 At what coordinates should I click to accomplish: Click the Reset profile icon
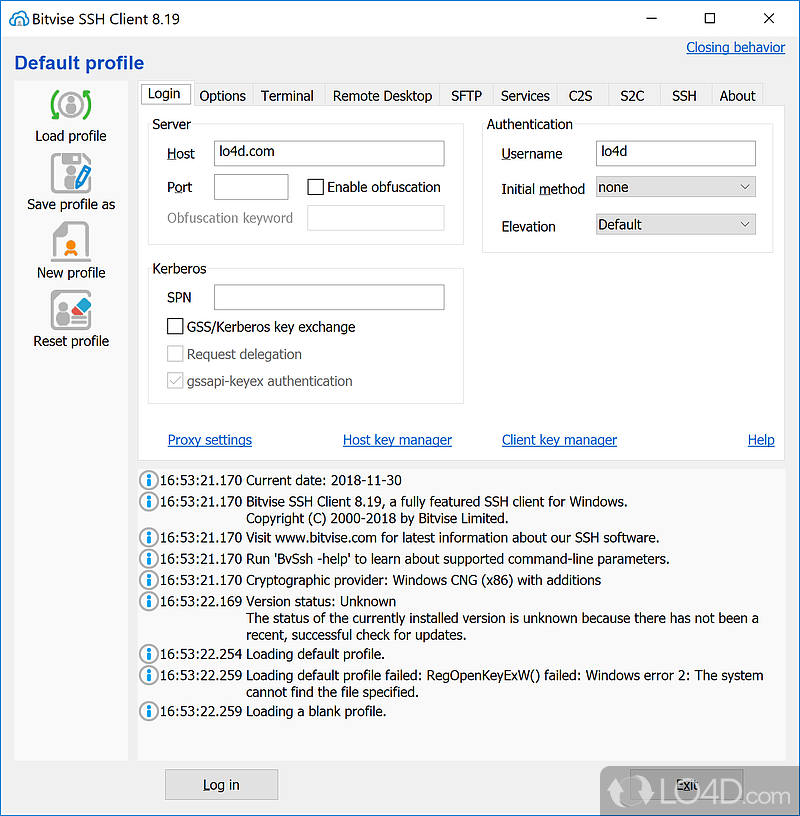(71, 310)
